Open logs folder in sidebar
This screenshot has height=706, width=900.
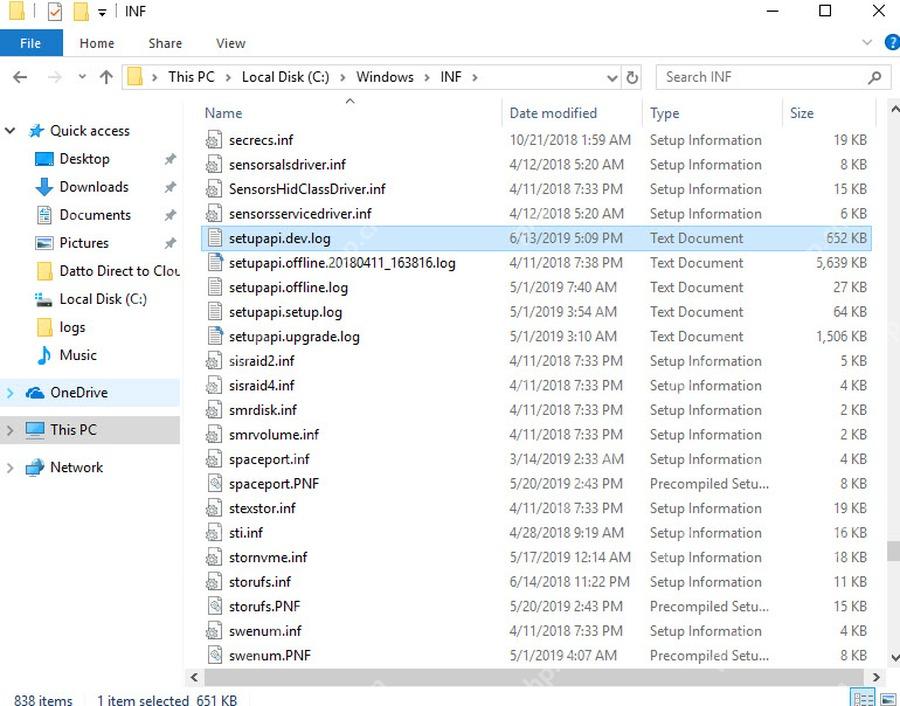(72, 327)
